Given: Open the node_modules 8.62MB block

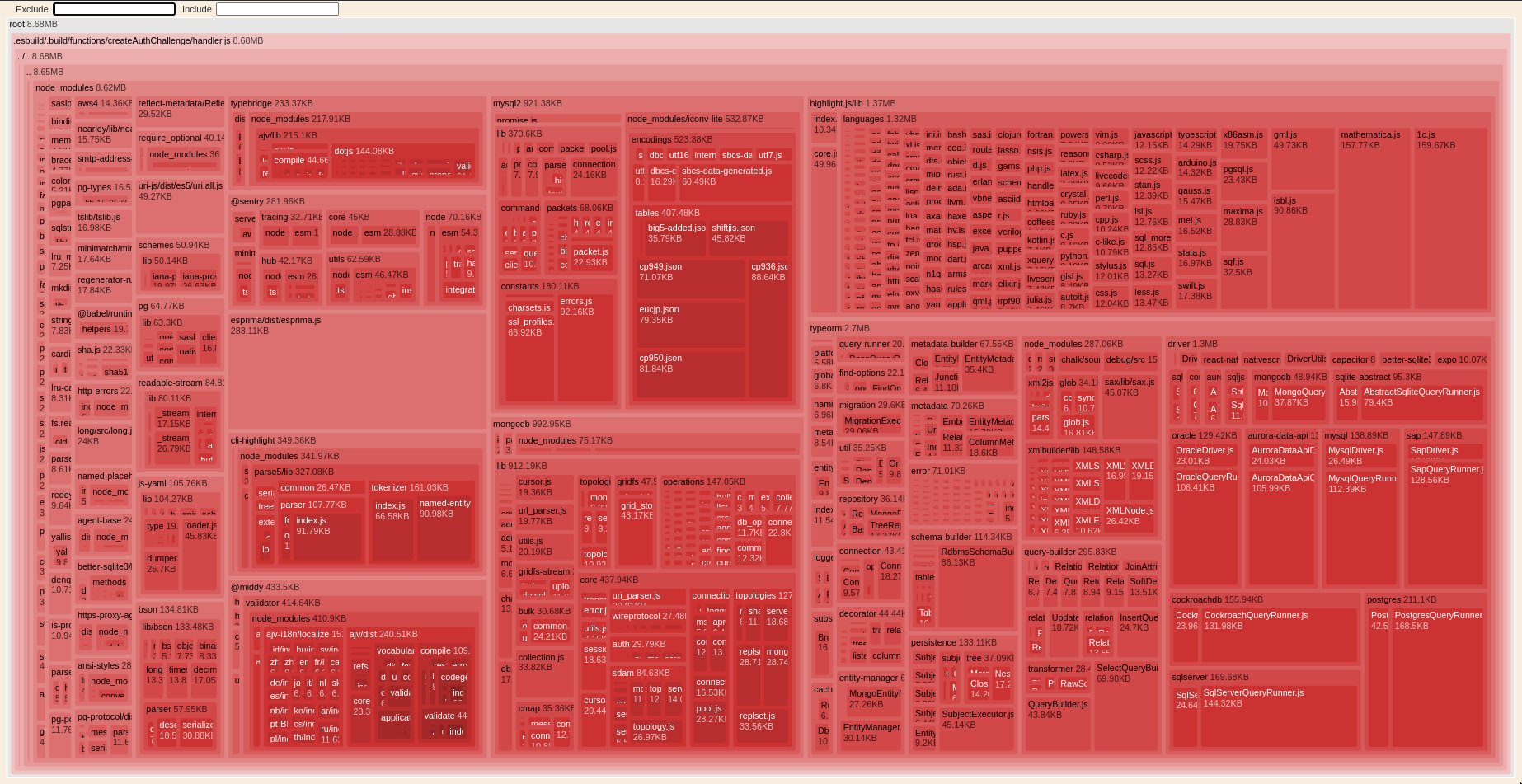Looking at the screenshot, I should (x=80, y=87).
